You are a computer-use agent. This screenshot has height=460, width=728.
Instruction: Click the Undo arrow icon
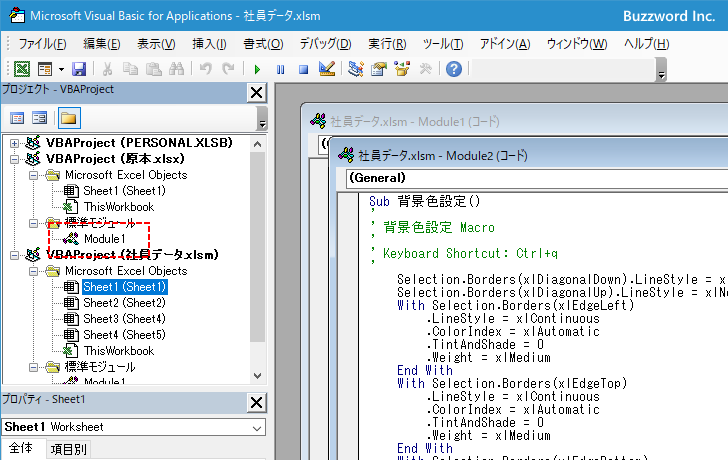tap(205, 69)
